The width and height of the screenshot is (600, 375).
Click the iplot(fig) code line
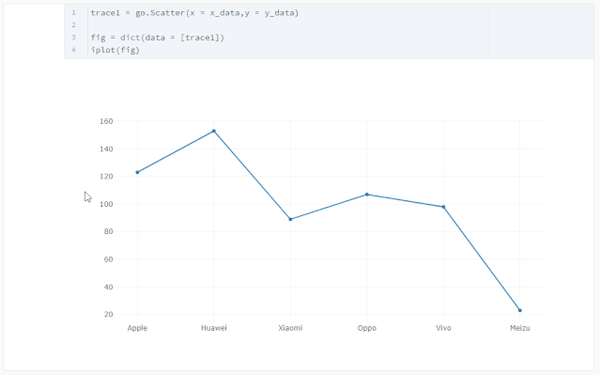pos(115,50)
